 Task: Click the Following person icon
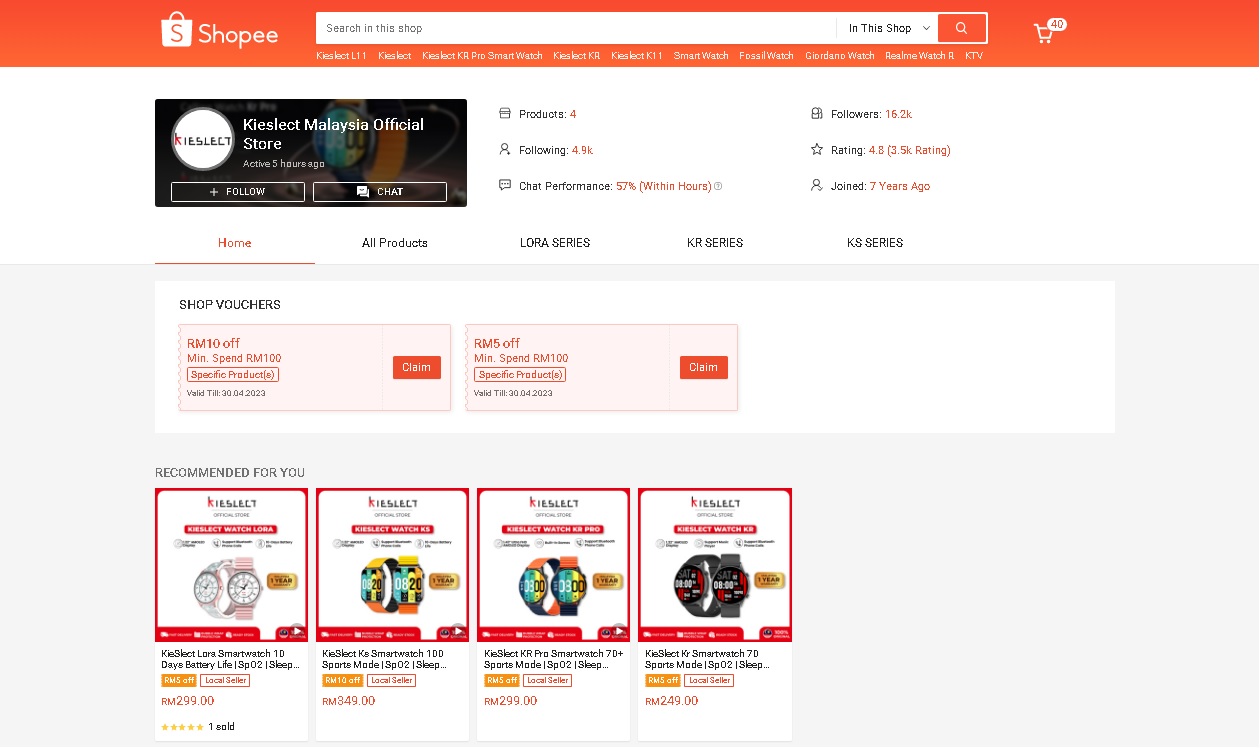click(x=505, y=150)
